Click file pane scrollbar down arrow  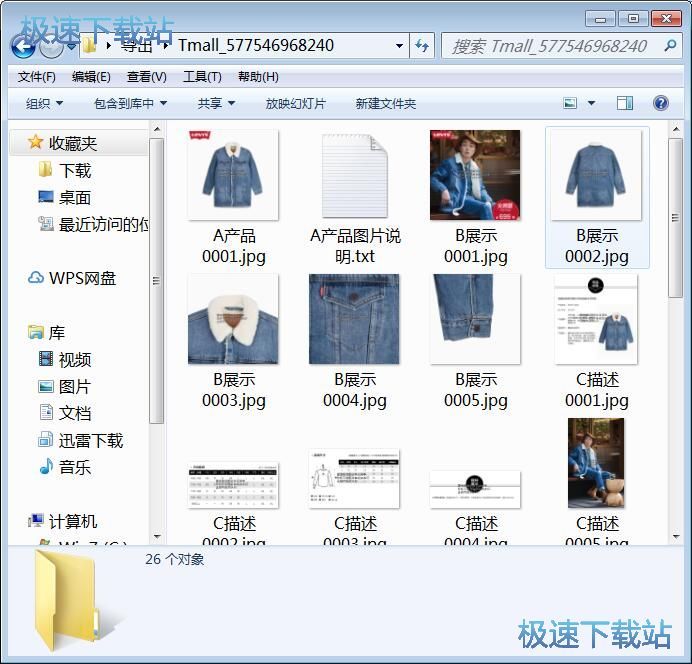pos(676,537)
